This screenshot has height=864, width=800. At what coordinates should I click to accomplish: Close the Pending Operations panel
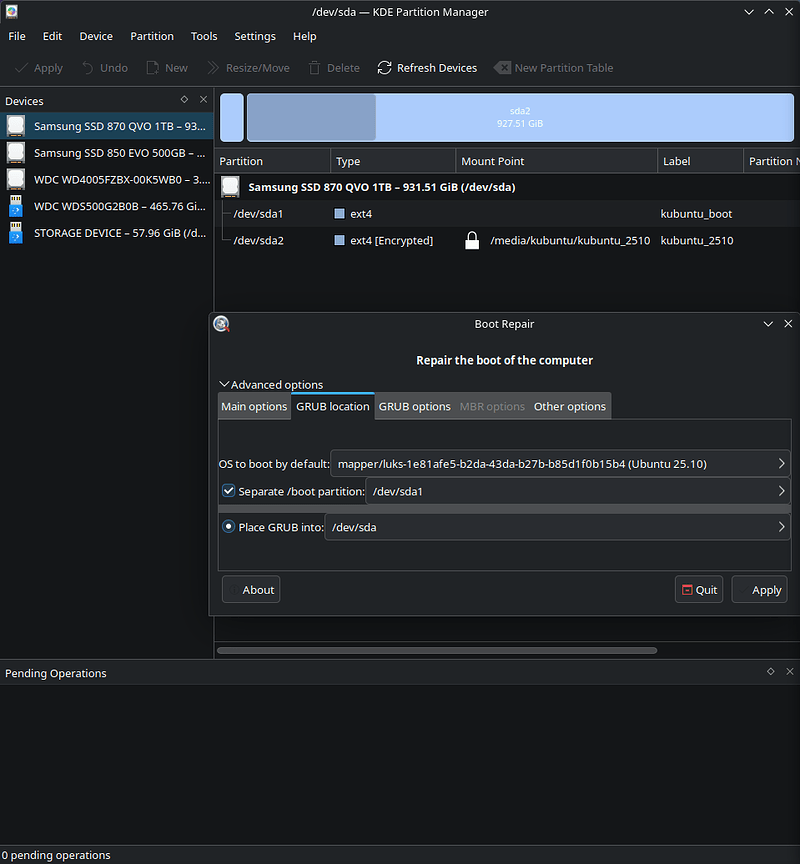[x=789, y=672]
